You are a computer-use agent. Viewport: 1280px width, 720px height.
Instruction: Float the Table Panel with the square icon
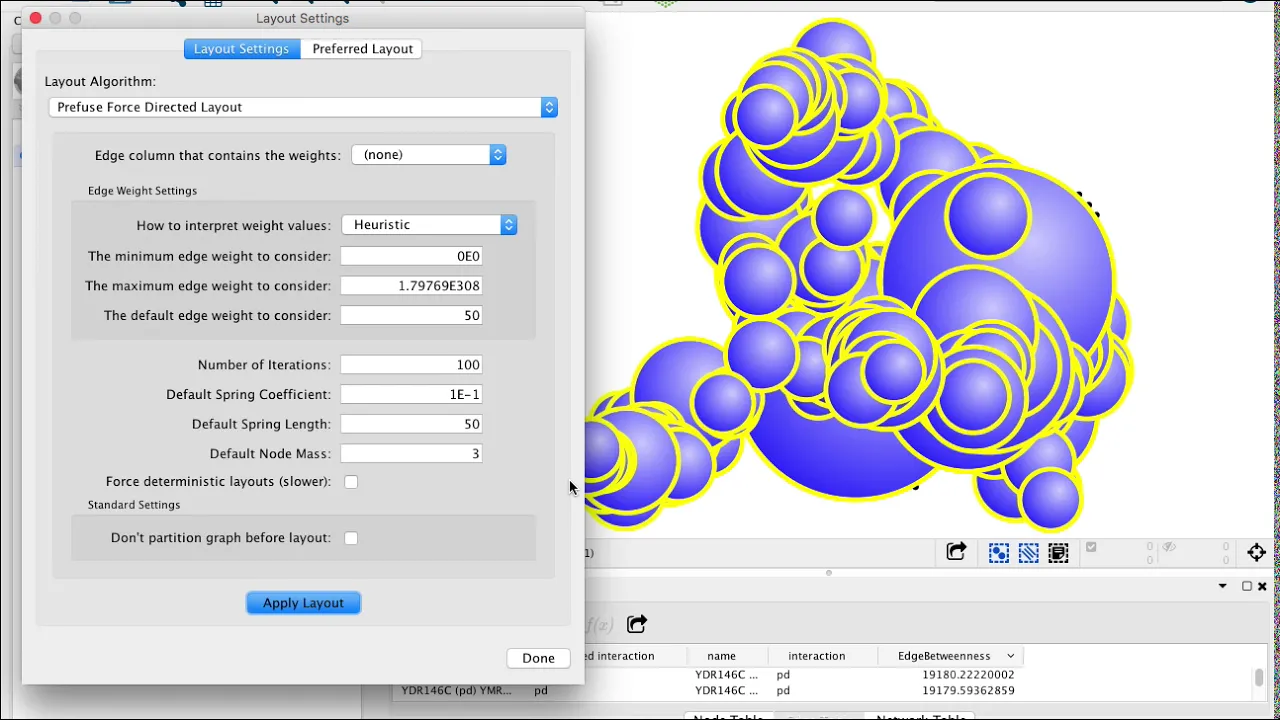click(1247, 586)
